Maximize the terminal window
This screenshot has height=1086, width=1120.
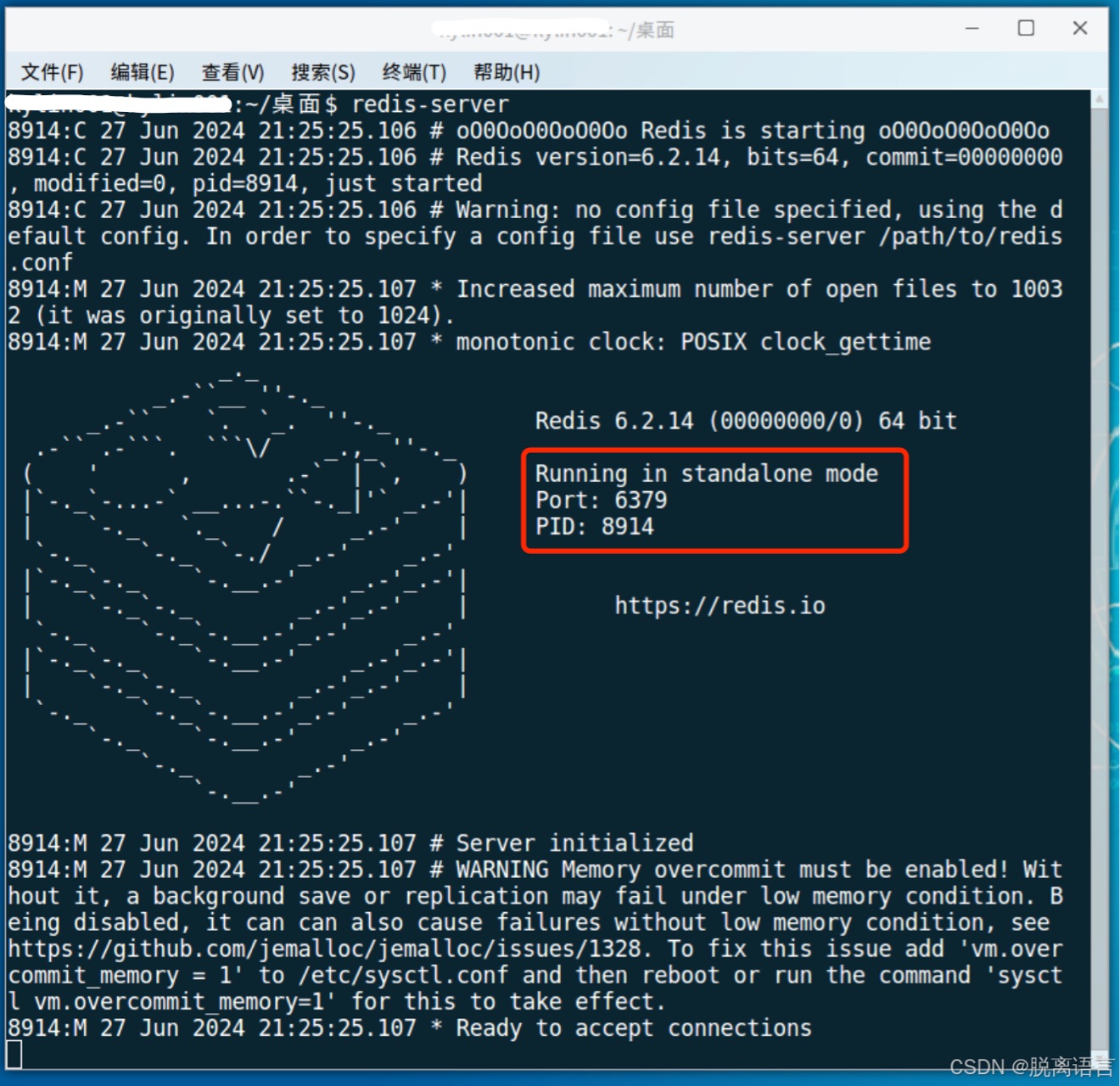[1026, 28]
